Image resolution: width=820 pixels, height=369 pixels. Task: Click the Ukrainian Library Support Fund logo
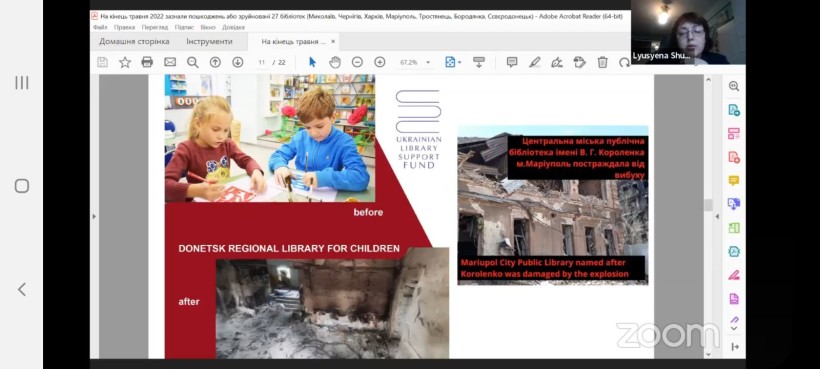pos(418,130)
